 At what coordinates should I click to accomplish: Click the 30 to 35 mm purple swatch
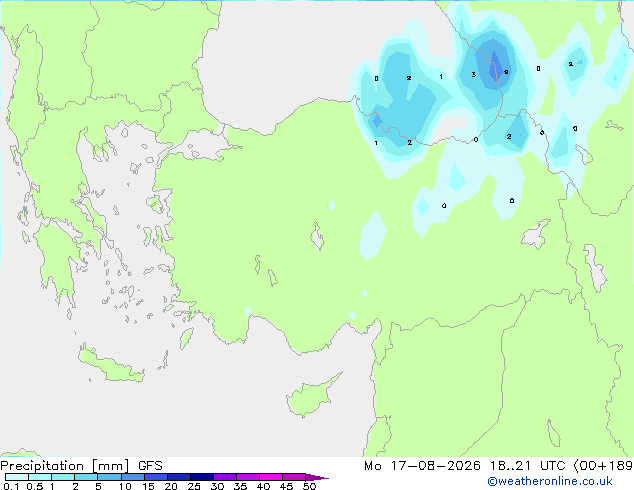(x=224, y=477)
